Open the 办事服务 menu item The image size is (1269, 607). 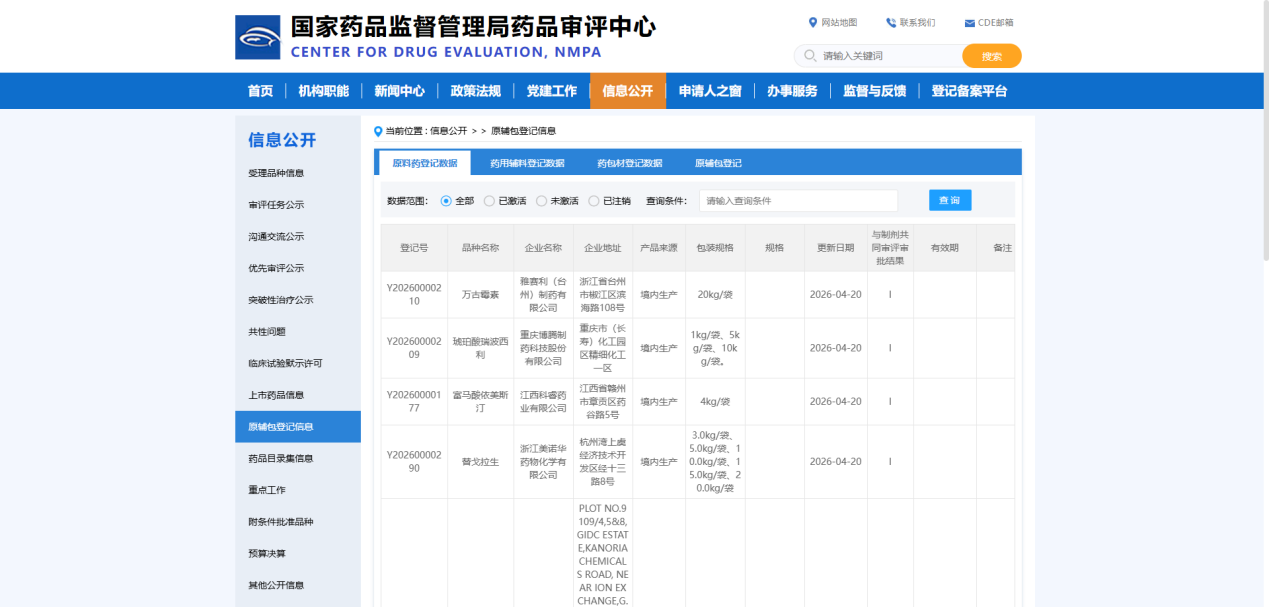tap(792, 91)
